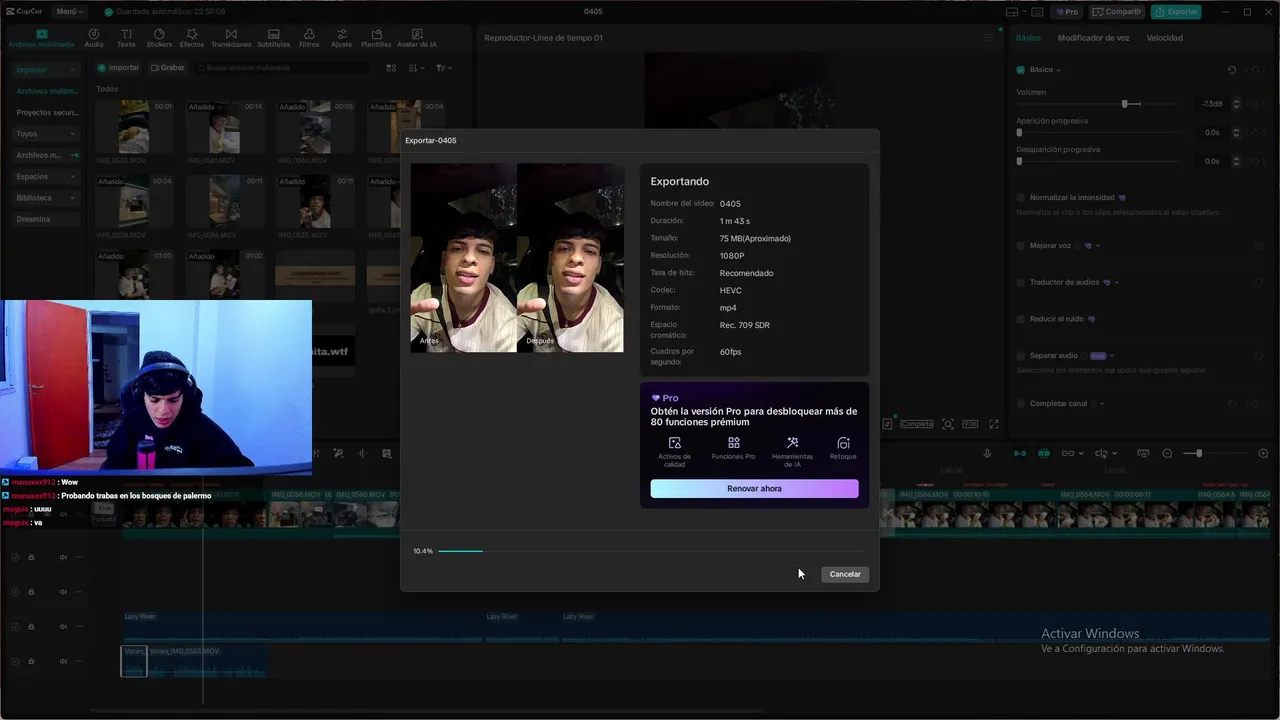Open the Efectos panel
1280x720 pixels.
coord(192,38)
